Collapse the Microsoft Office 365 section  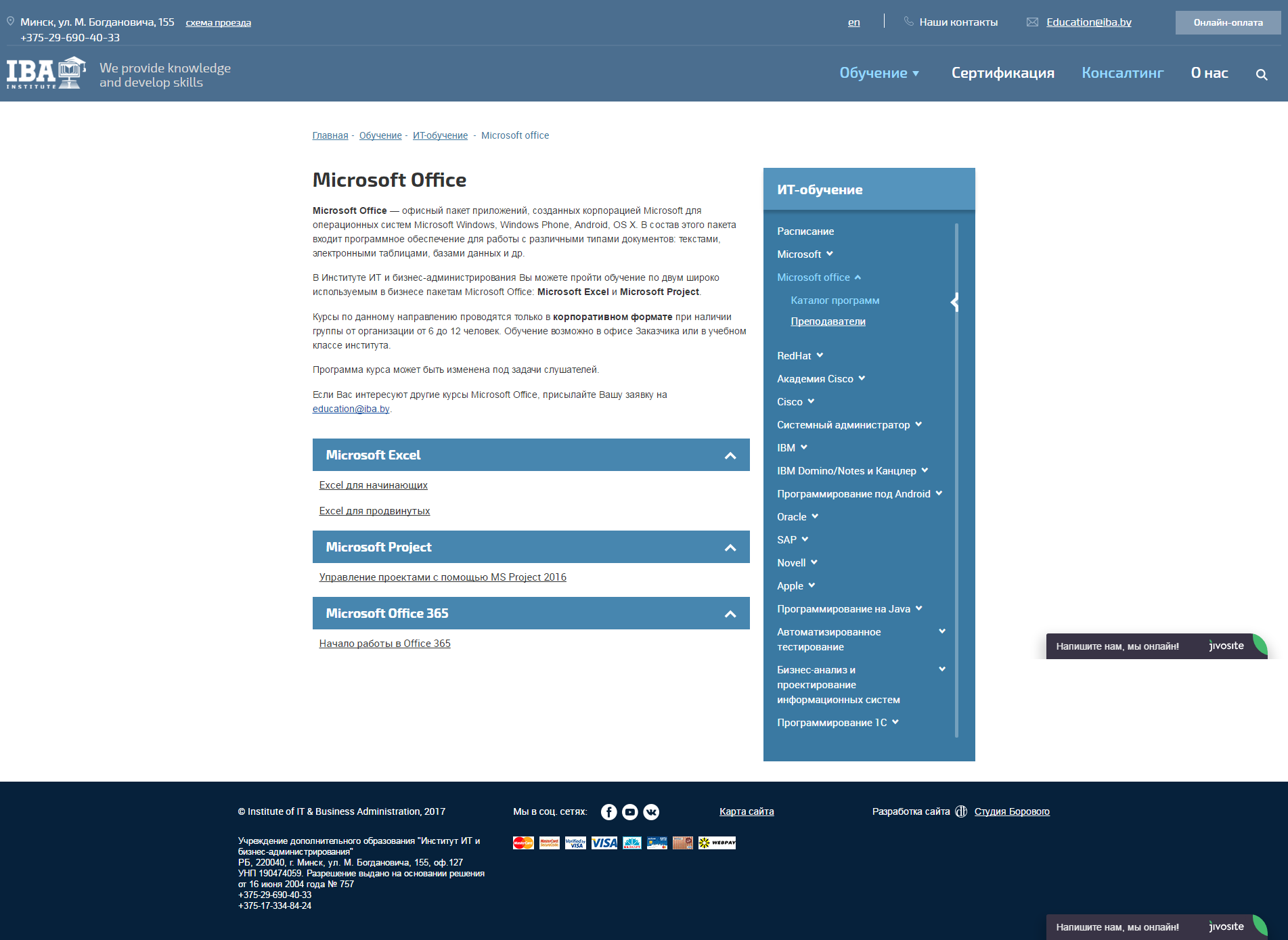(x=730, y=614)
